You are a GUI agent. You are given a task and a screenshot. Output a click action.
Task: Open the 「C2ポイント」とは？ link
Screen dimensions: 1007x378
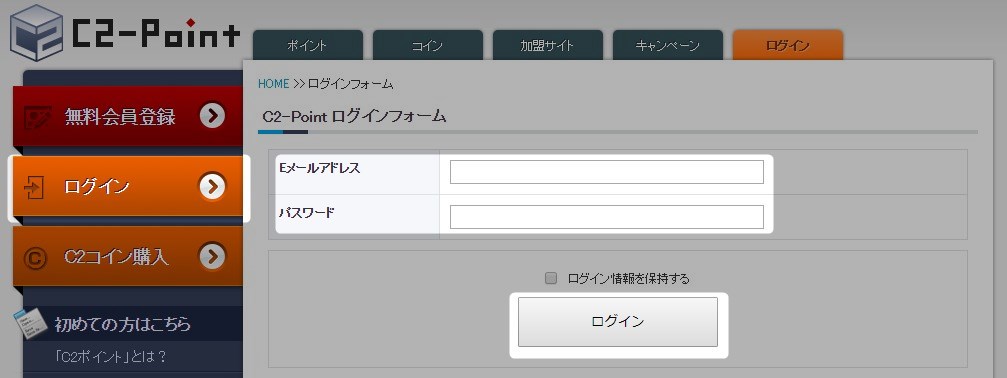click(111, 357)
